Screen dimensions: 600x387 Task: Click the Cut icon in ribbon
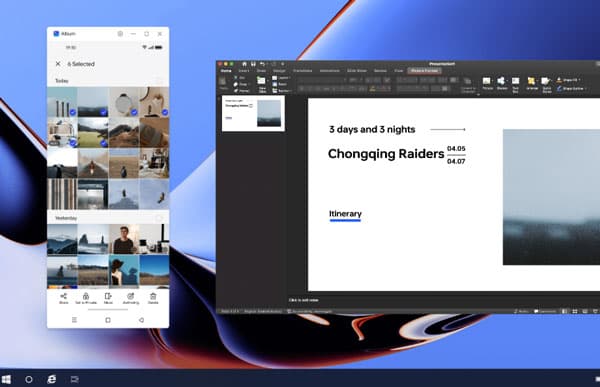236,78
